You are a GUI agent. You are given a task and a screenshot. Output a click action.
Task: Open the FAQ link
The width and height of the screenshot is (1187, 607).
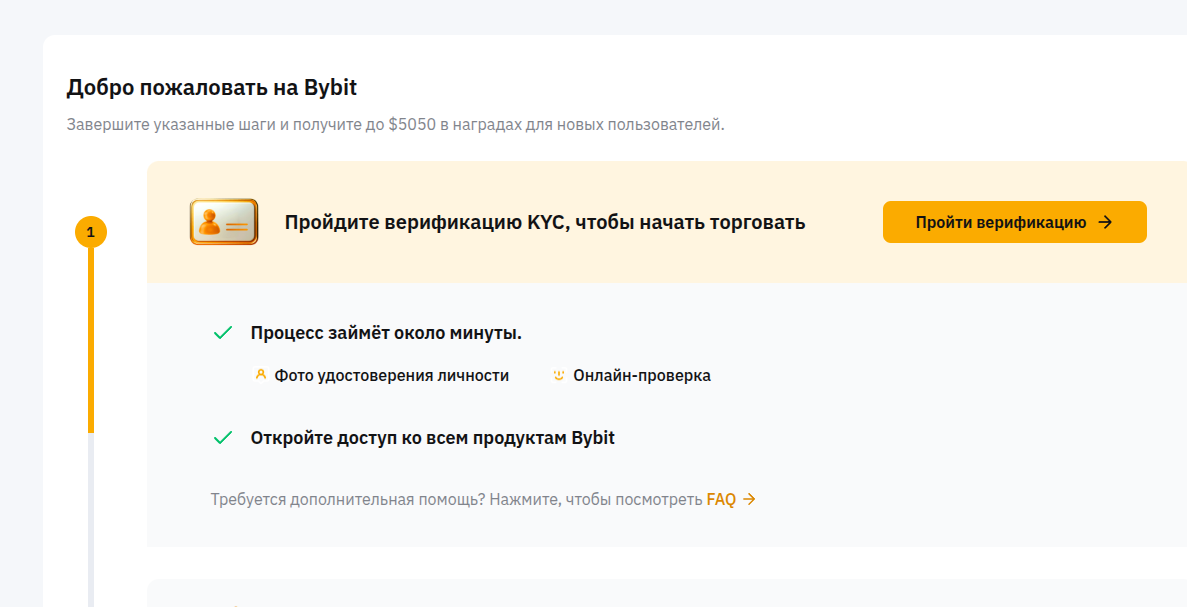tap(721, 500)
